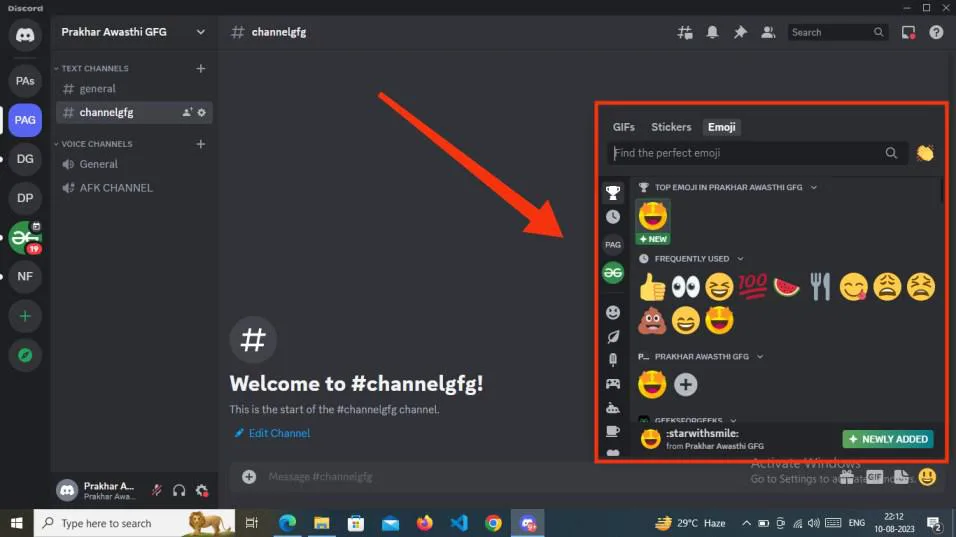
Task: Insert the thumbs up emoji
Action: click(x=652, y=286)
